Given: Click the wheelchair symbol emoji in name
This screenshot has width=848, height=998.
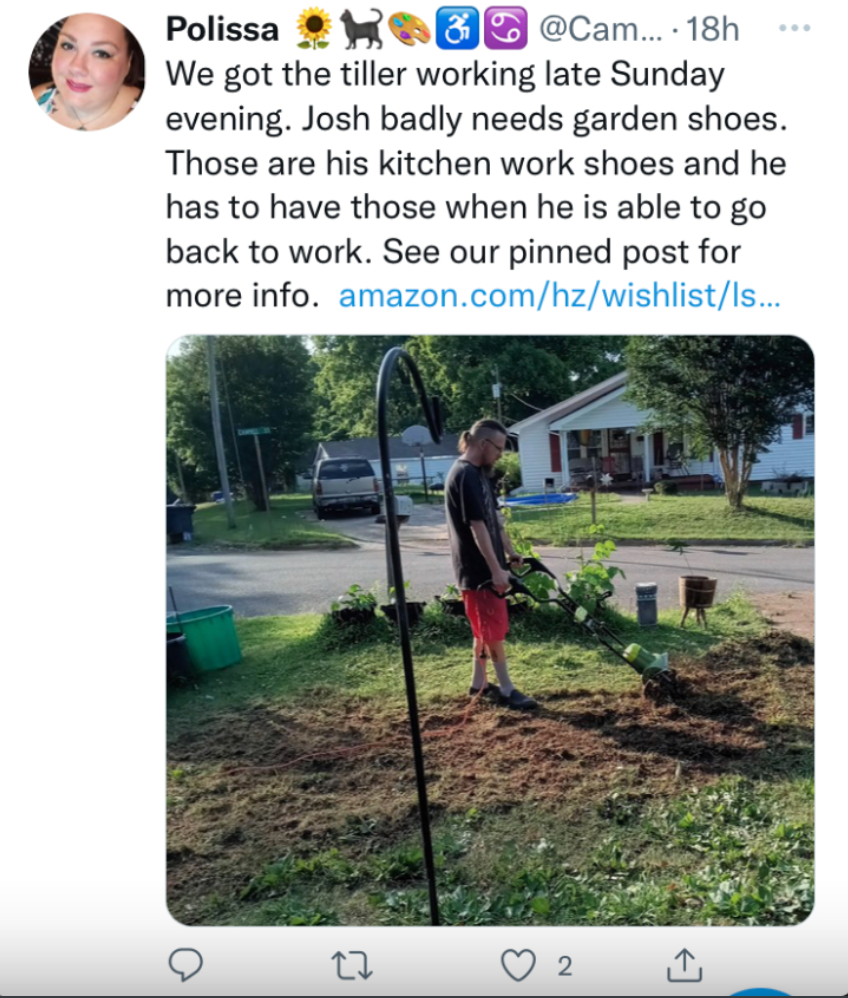Looking at the screenshot, I should click(x=456, y=29).
